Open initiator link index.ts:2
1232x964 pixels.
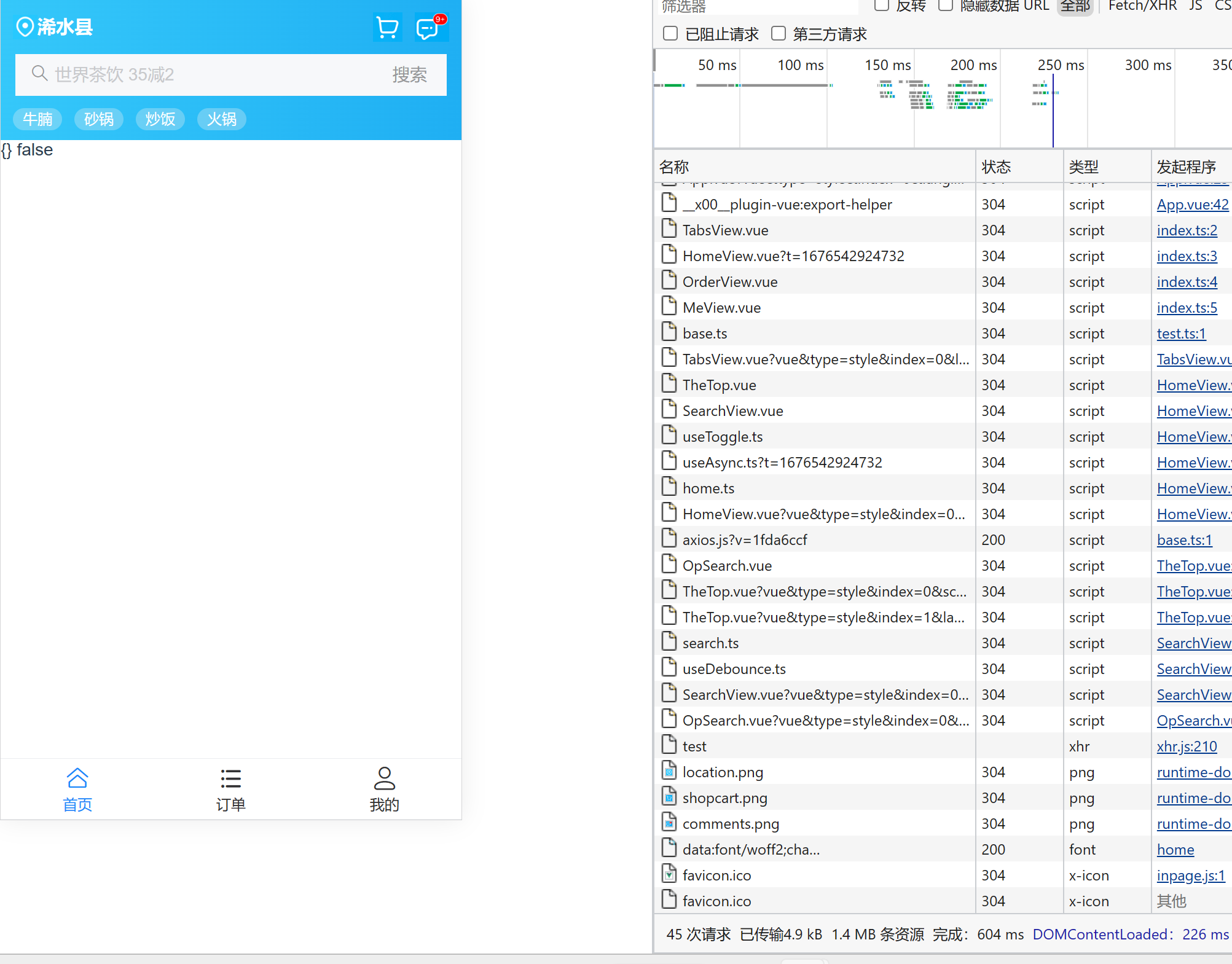1187,230
